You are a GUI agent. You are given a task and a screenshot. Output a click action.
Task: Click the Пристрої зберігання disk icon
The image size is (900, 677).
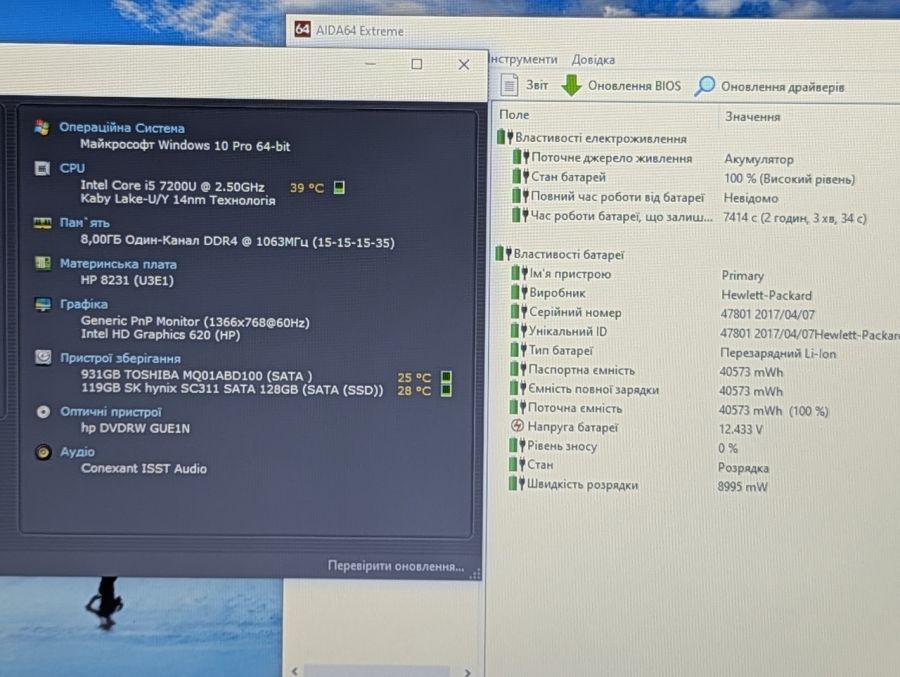point(43,357)
